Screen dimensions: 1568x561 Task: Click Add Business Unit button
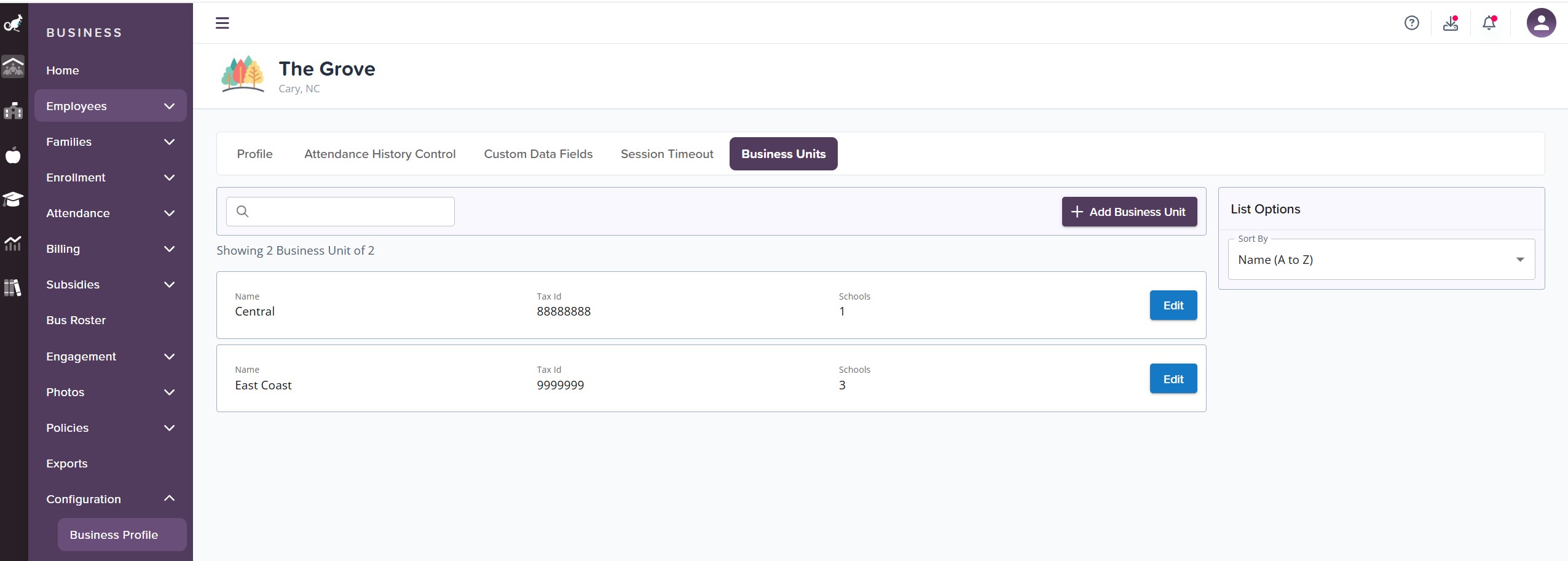click(1129, 212)
